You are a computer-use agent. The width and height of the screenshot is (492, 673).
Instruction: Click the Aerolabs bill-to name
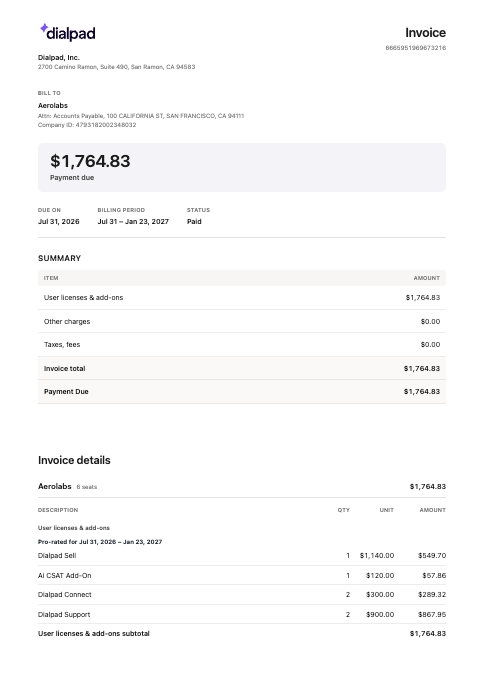tap(53, 106)
